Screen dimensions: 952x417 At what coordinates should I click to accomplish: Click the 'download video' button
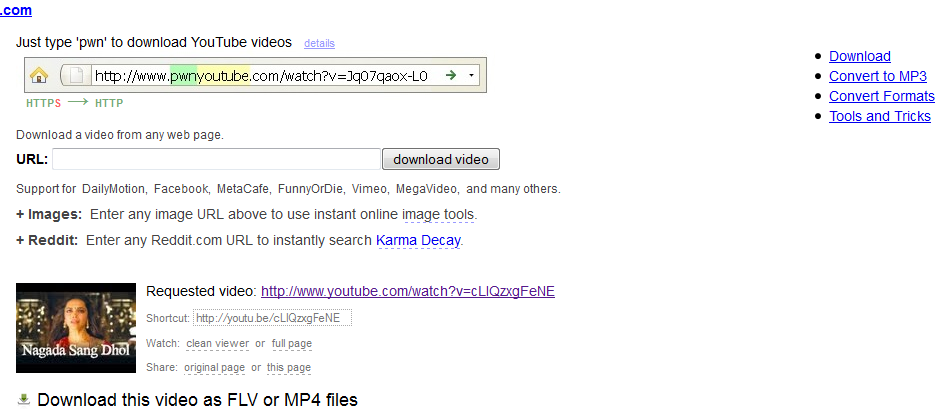(x=441, y=159)
